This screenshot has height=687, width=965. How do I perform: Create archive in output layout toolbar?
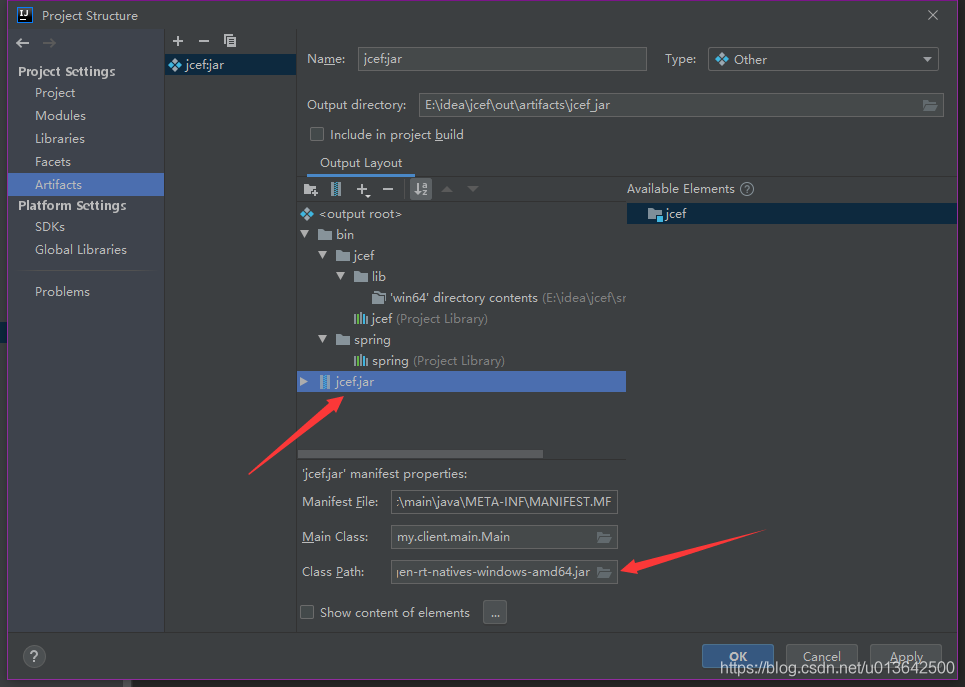pos(336,189)
